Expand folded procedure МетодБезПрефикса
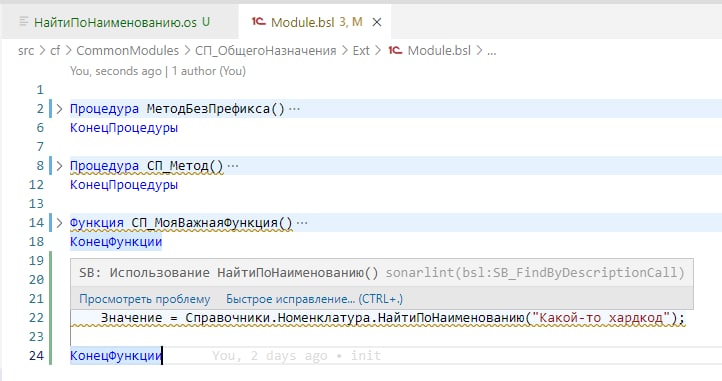The height and width of the screenshot is (381, 722). click(x=59, y=109)
